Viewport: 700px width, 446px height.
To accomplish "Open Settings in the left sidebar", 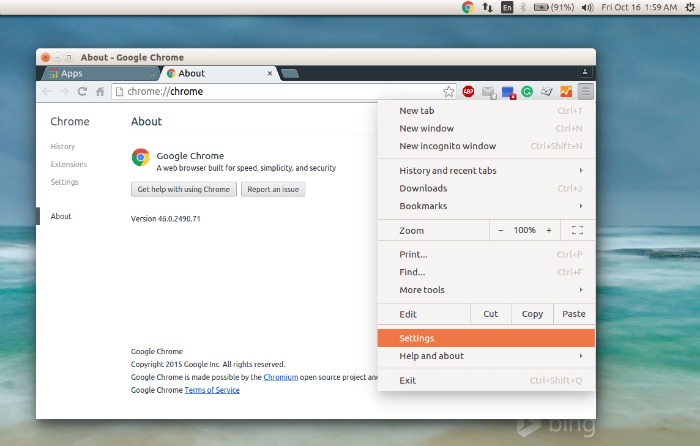I will click(64, 182).
